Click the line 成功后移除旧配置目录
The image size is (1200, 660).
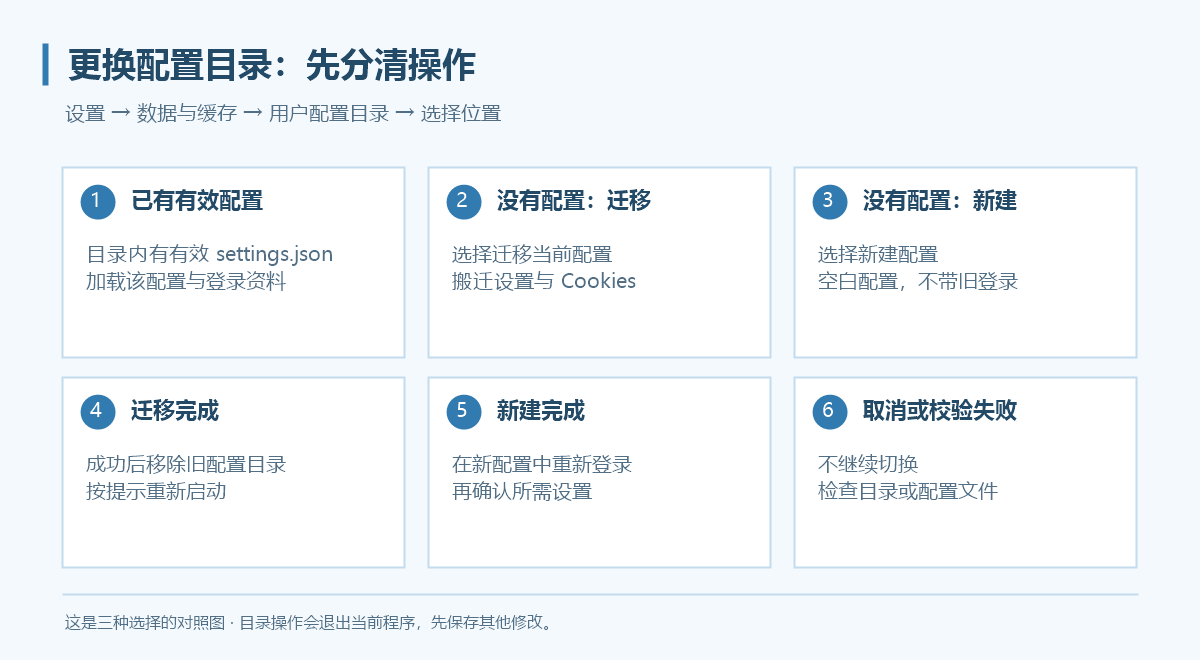point(186,464)
